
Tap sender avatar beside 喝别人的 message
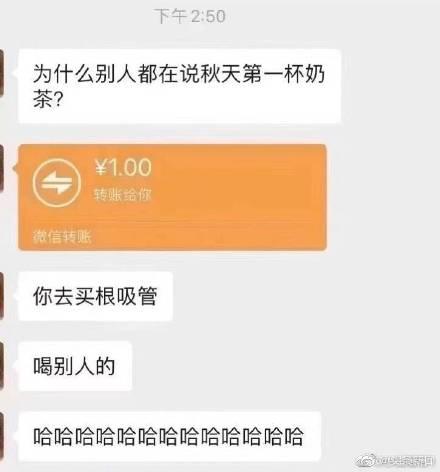(x=2, y=366)
